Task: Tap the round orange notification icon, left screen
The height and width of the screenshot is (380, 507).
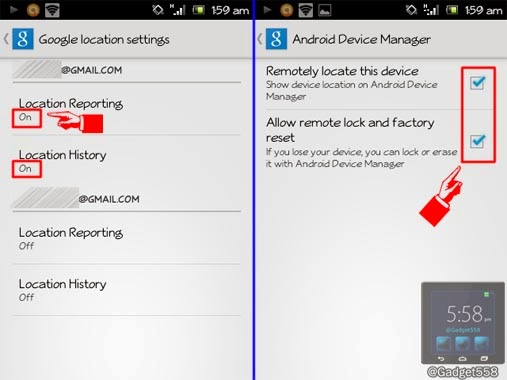Action: 33,10
